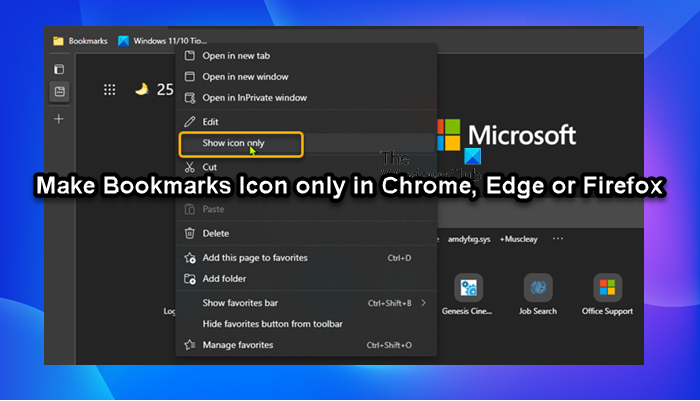Click the 25 temperature reading
The width and height of the screenshot is (700, 401).
point(165,90)
